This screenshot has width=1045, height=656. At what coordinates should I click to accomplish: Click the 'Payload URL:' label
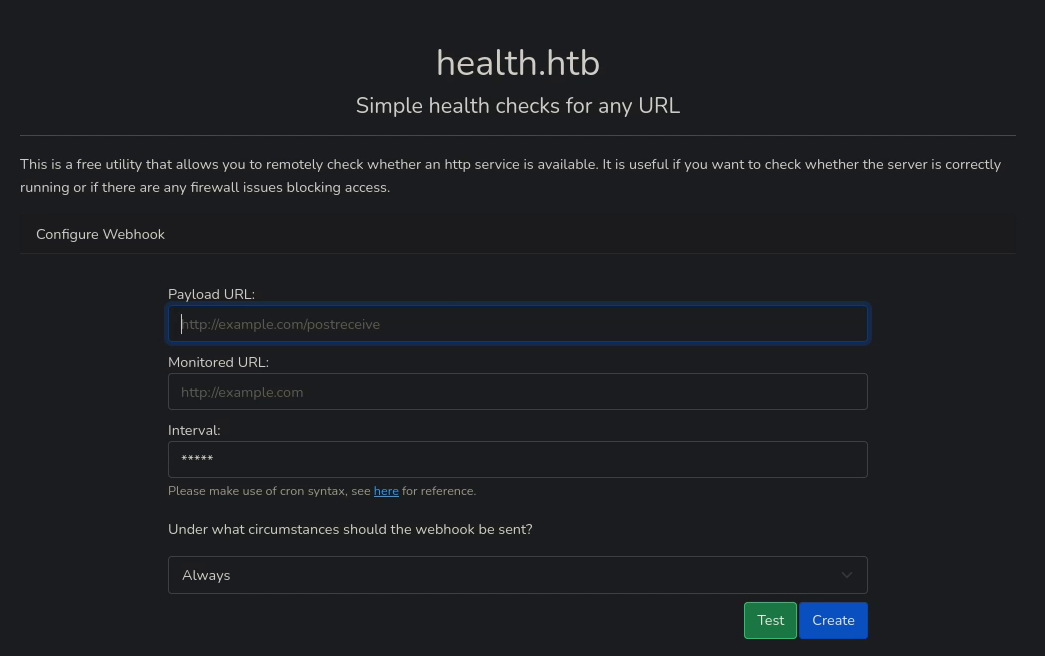(x=211, y=294)
